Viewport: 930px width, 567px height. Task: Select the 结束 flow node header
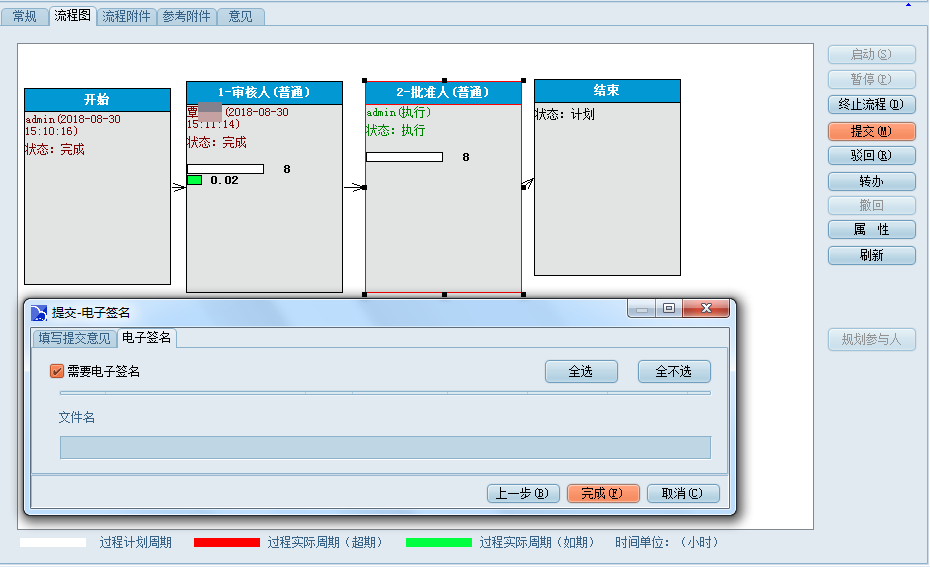(607, 91)
